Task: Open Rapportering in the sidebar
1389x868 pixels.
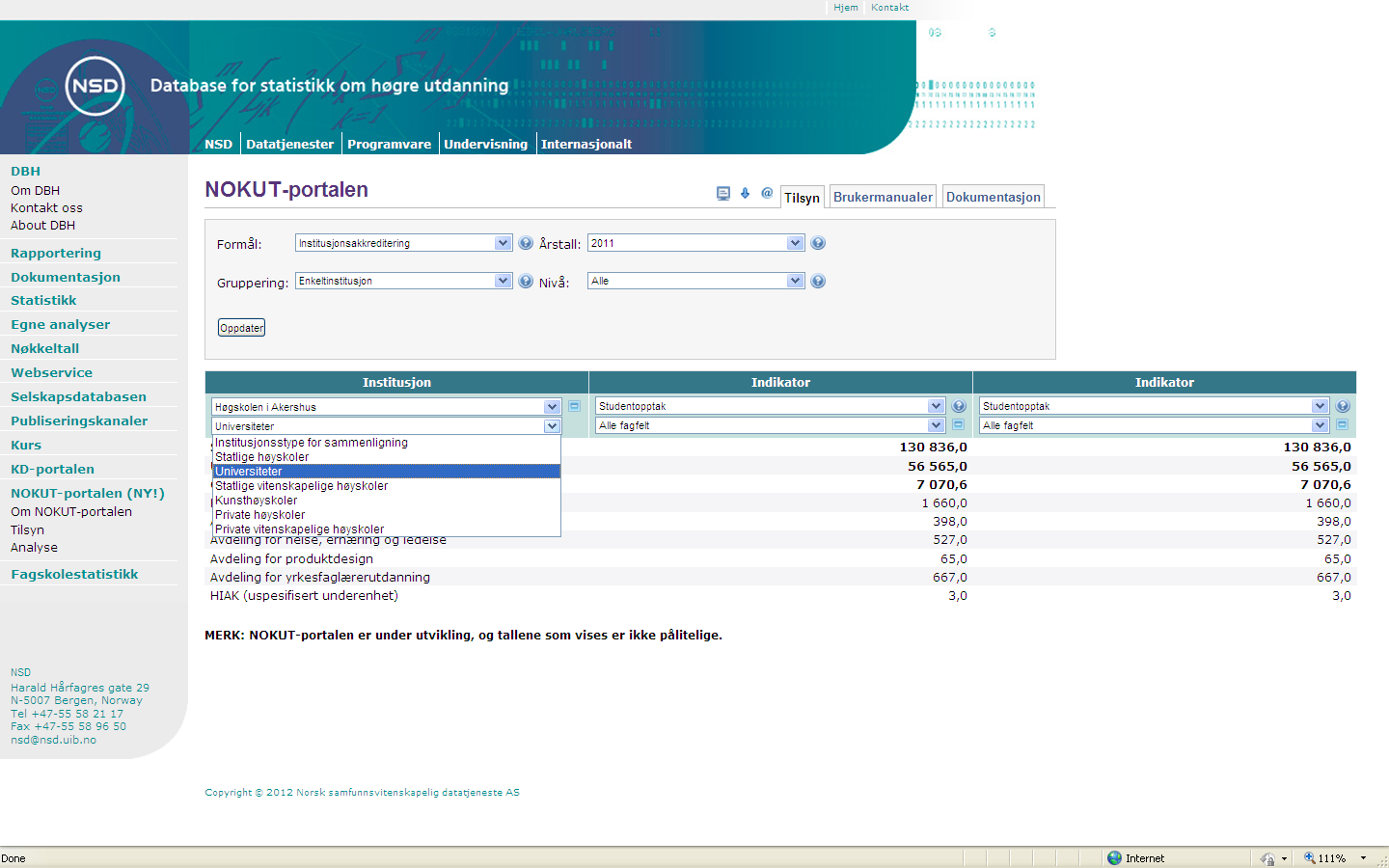Action: [x=56, y=253]
